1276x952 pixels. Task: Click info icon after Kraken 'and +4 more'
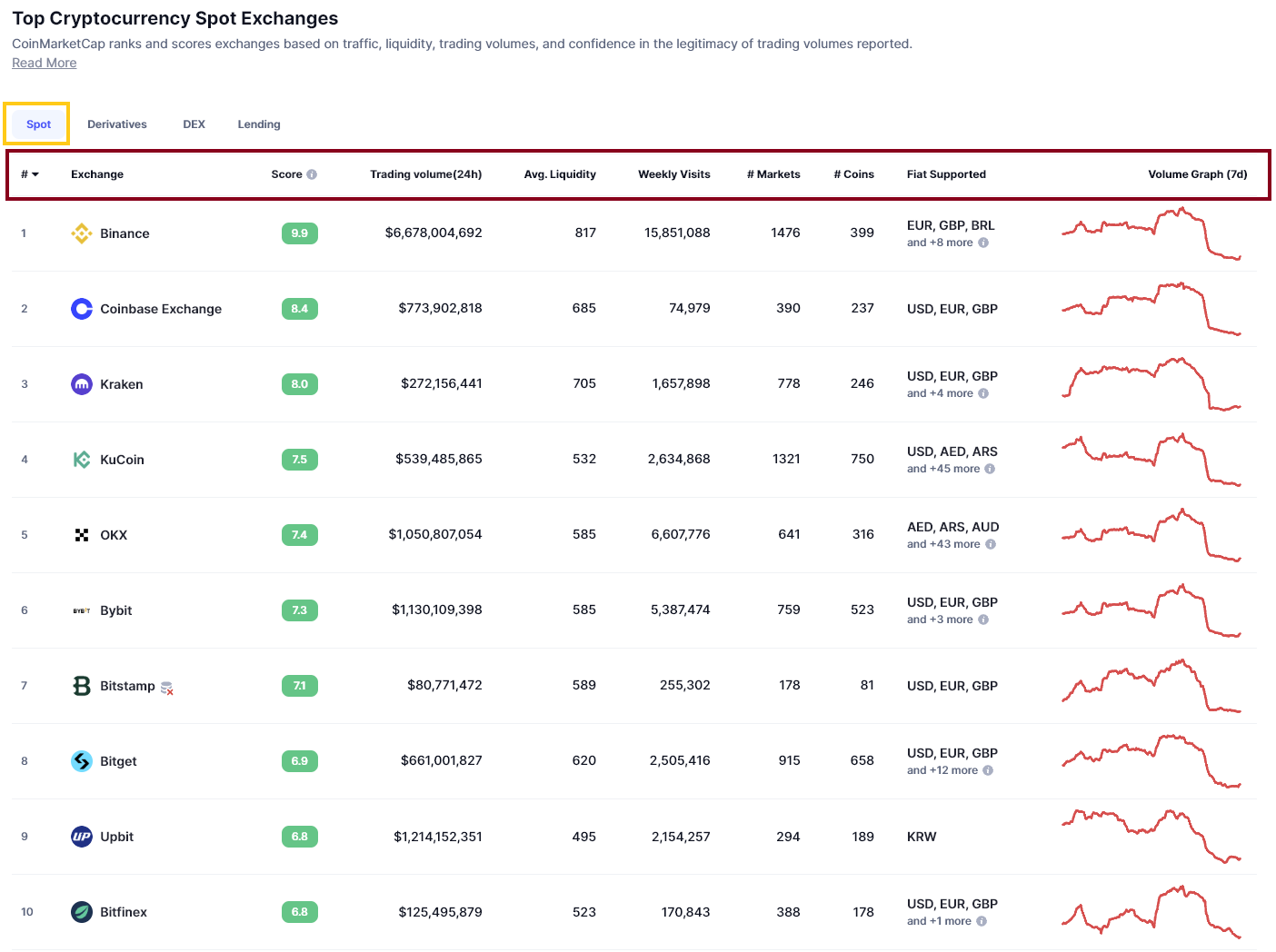coord(983,393)
